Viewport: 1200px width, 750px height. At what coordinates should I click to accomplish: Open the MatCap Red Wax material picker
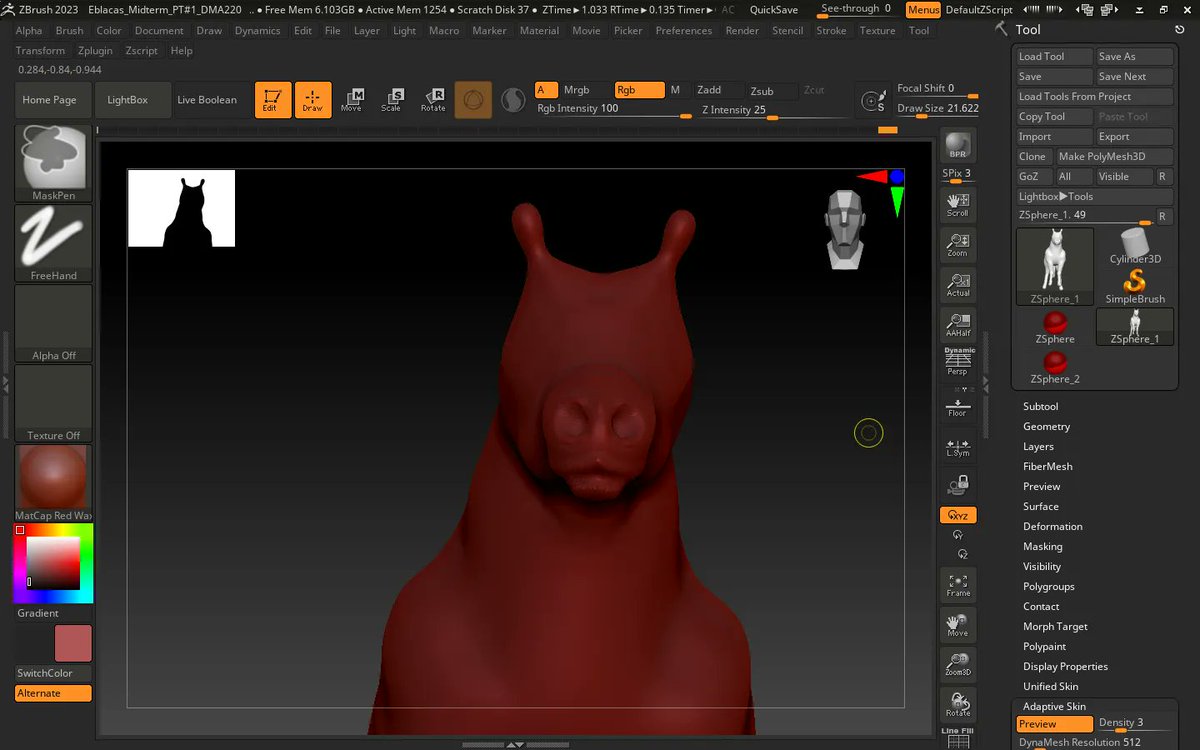[54, 483]
